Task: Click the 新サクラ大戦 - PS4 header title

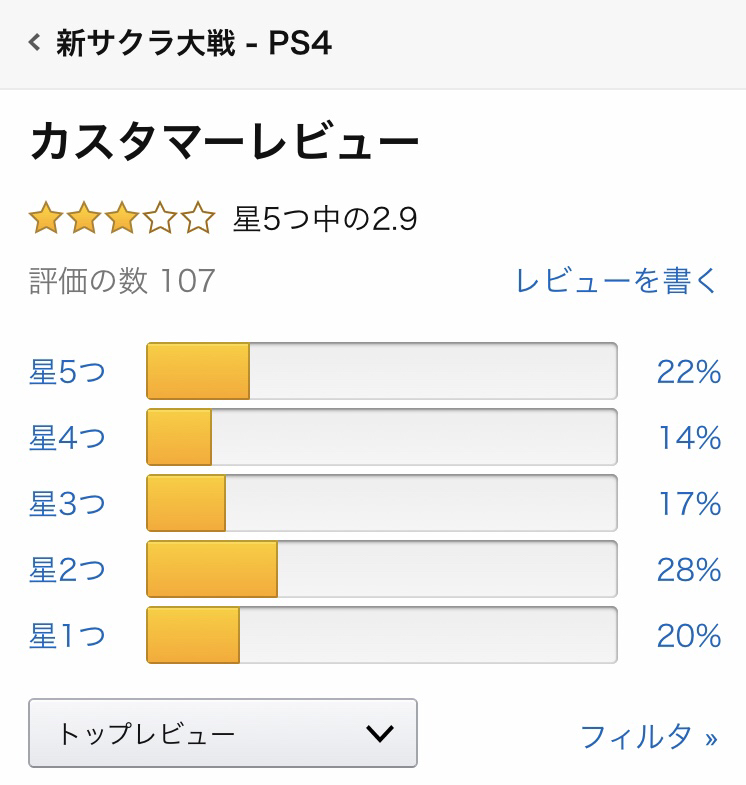Action: coord(194,43)
